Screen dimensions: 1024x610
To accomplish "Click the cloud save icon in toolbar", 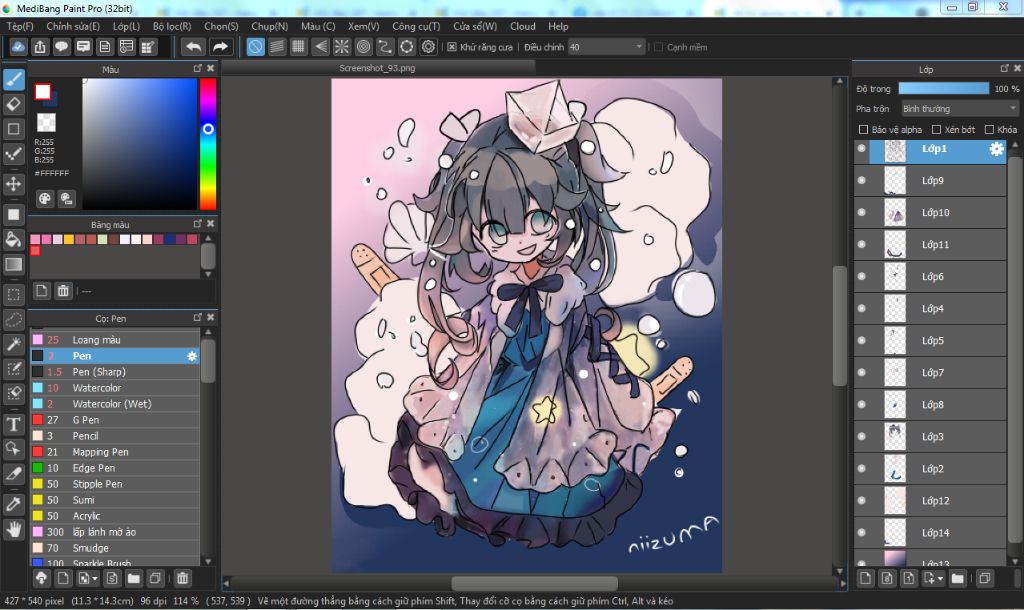I will point(18,47).
